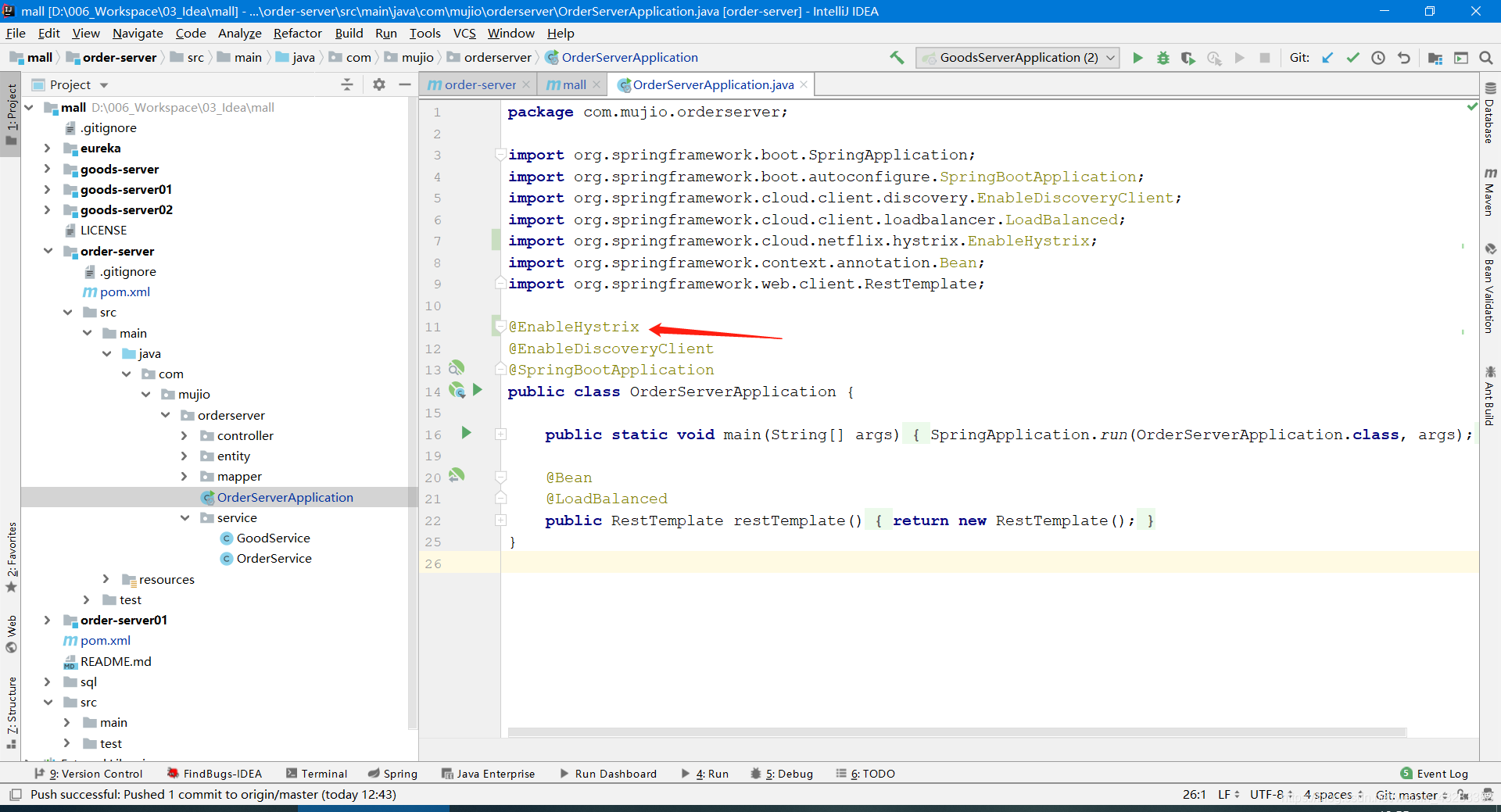1501x812 pixels.
Task: Expand the goods-server01 module
Action: coord(47,189)
